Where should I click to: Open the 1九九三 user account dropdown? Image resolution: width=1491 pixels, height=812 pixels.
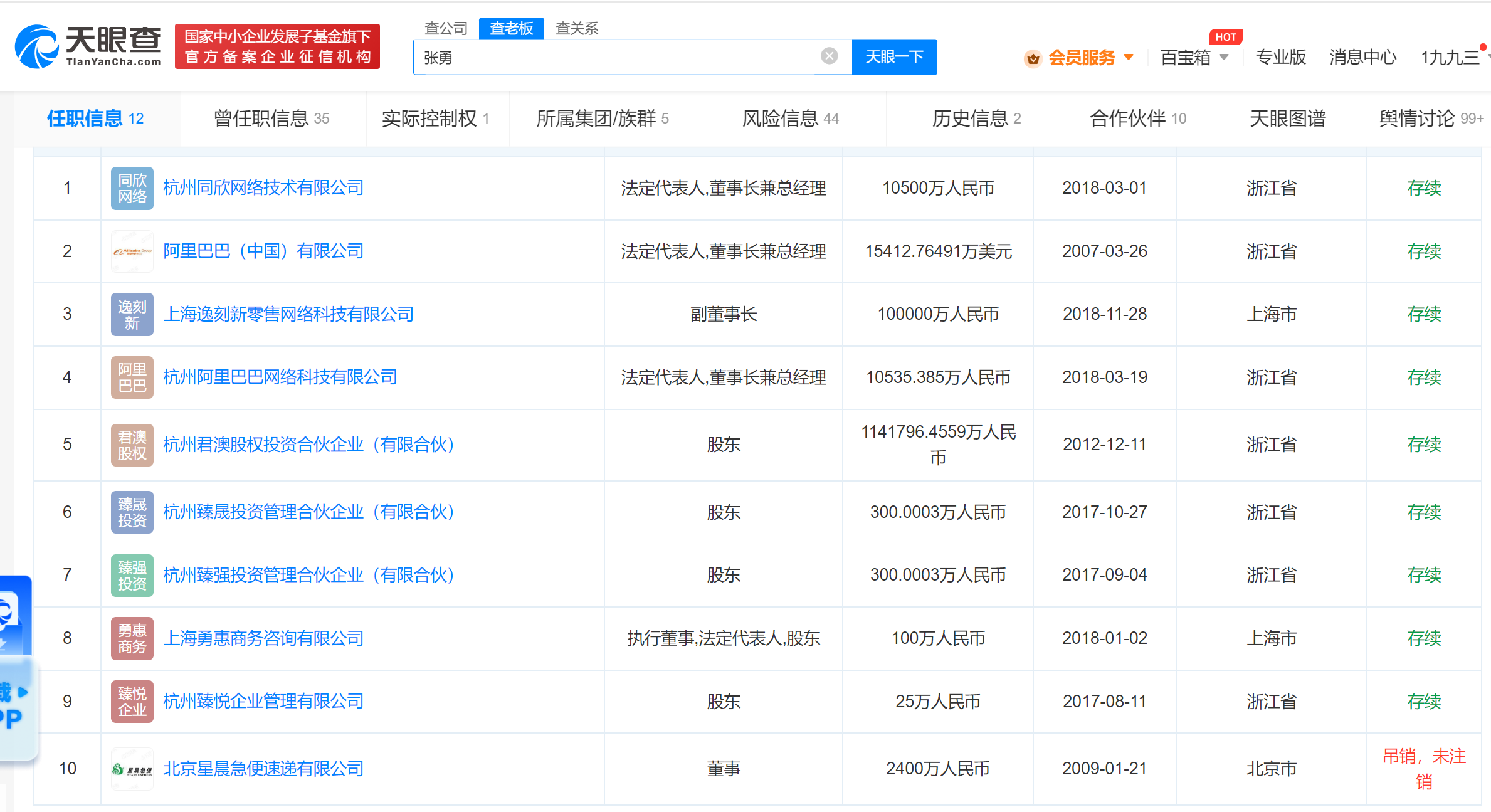coord(1451,58)
